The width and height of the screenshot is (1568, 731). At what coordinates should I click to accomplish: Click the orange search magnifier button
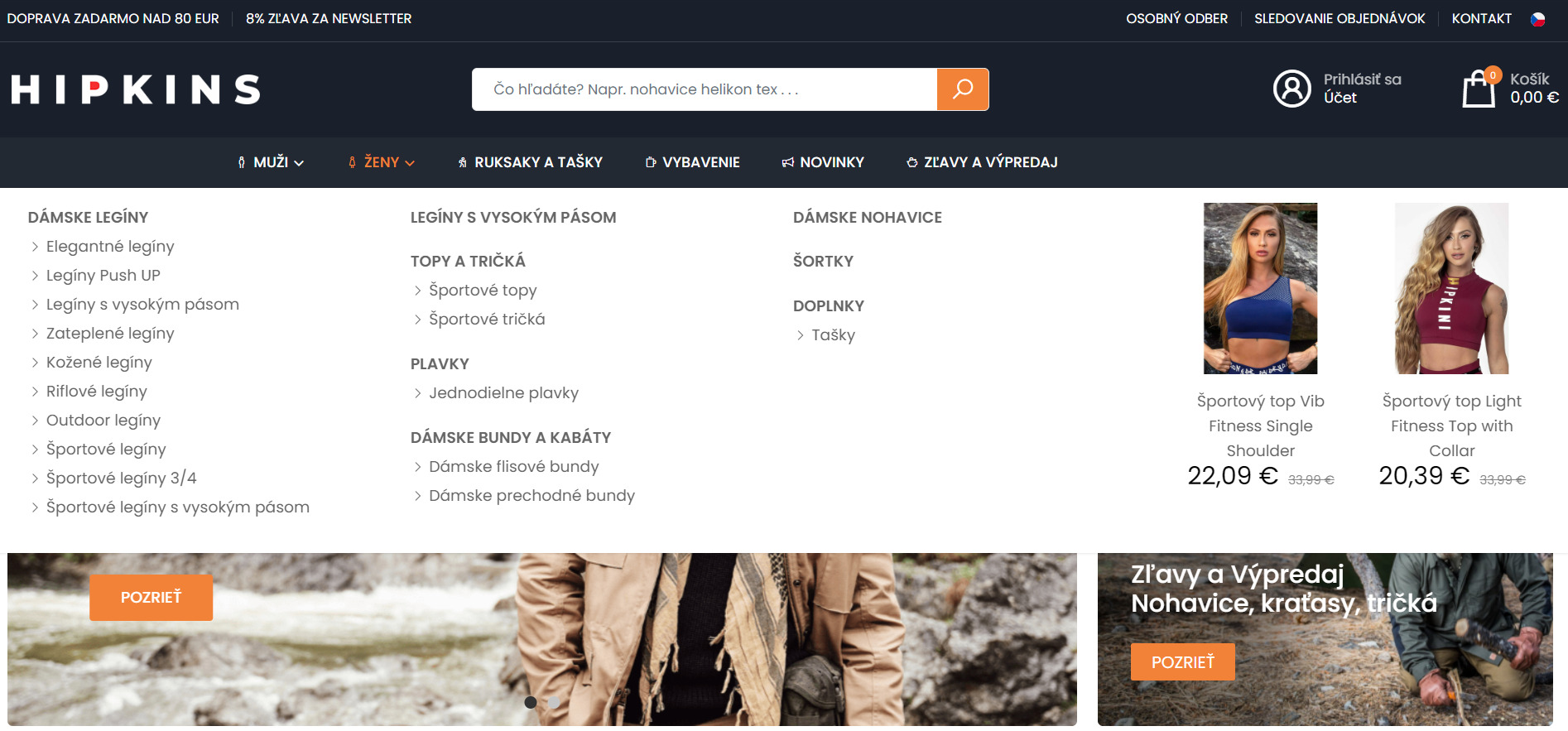[962, 89]
